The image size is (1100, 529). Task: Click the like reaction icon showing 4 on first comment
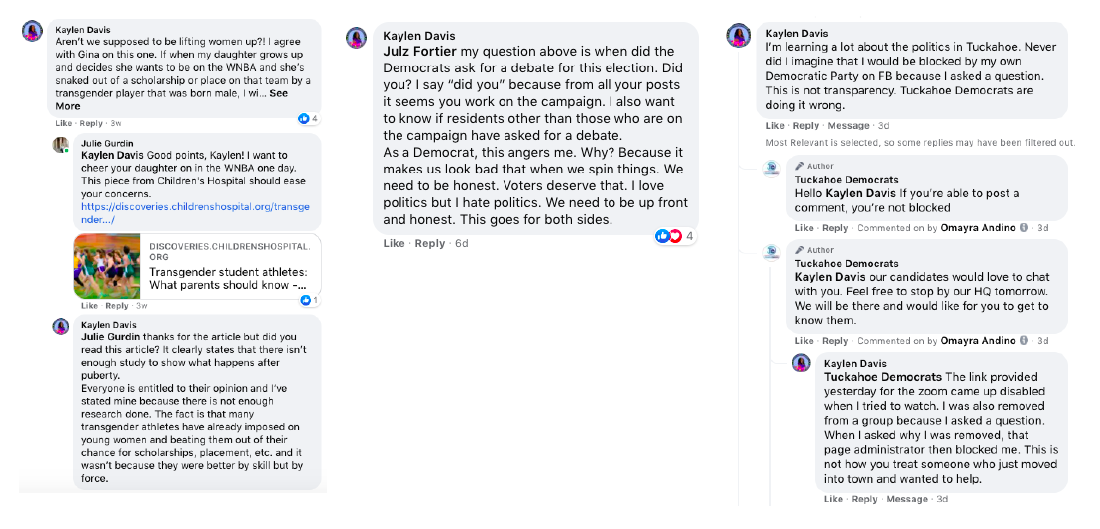click(304, 118)
